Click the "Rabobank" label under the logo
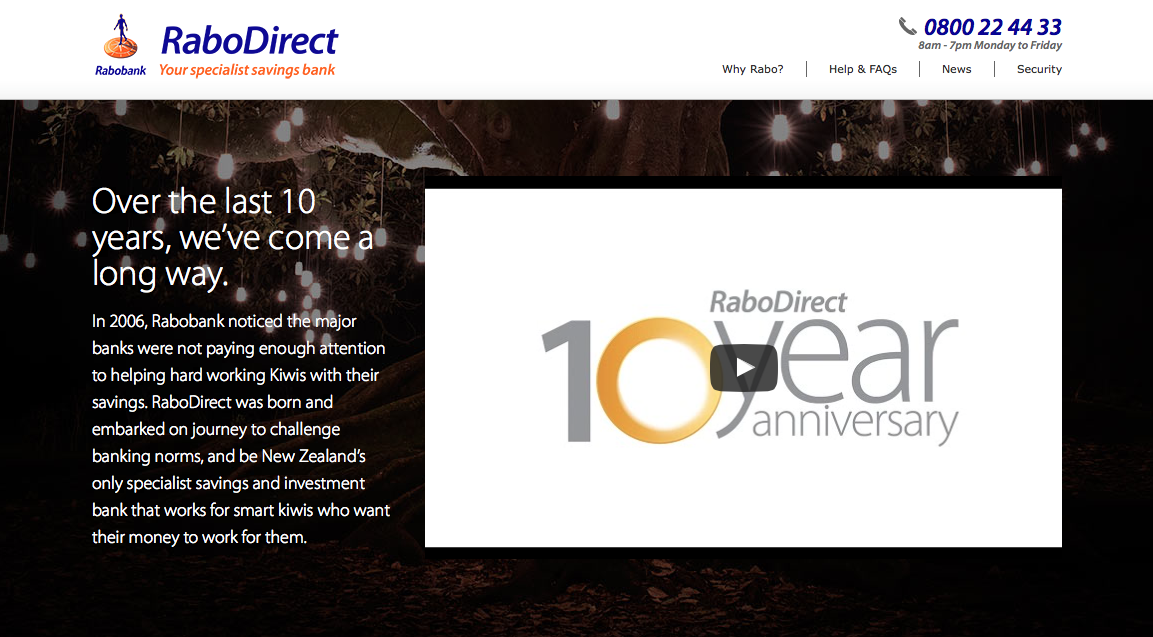This screenshot has height=637, width=1153. coord(121,71)
